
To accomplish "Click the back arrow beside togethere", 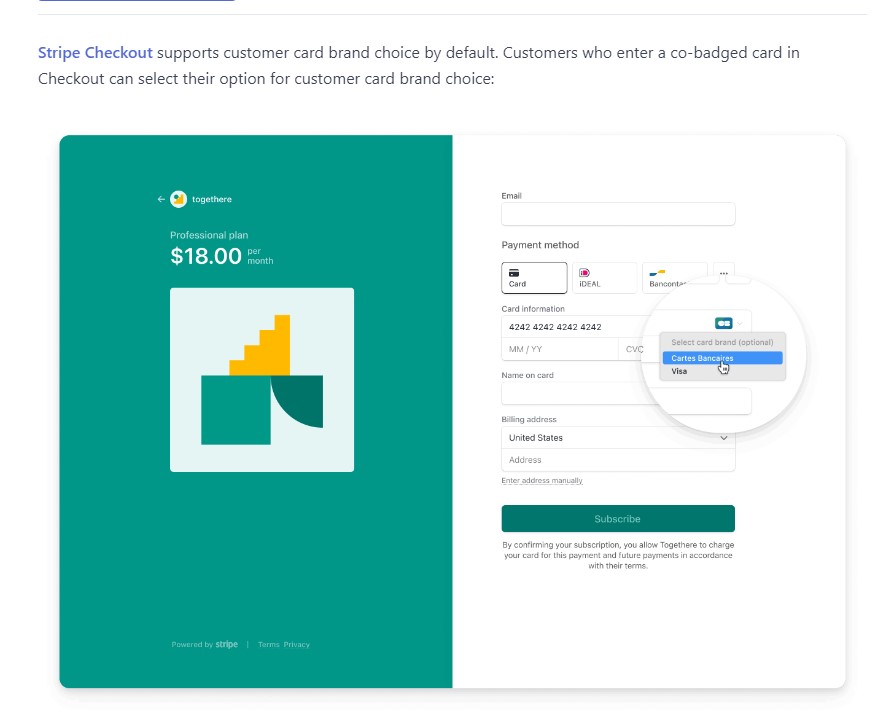I will point(161,199).
